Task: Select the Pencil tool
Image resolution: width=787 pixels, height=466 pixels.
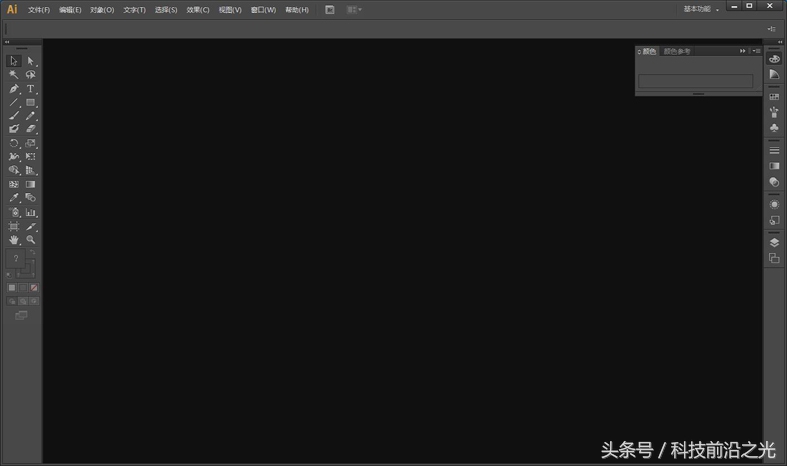Action: 31,115
